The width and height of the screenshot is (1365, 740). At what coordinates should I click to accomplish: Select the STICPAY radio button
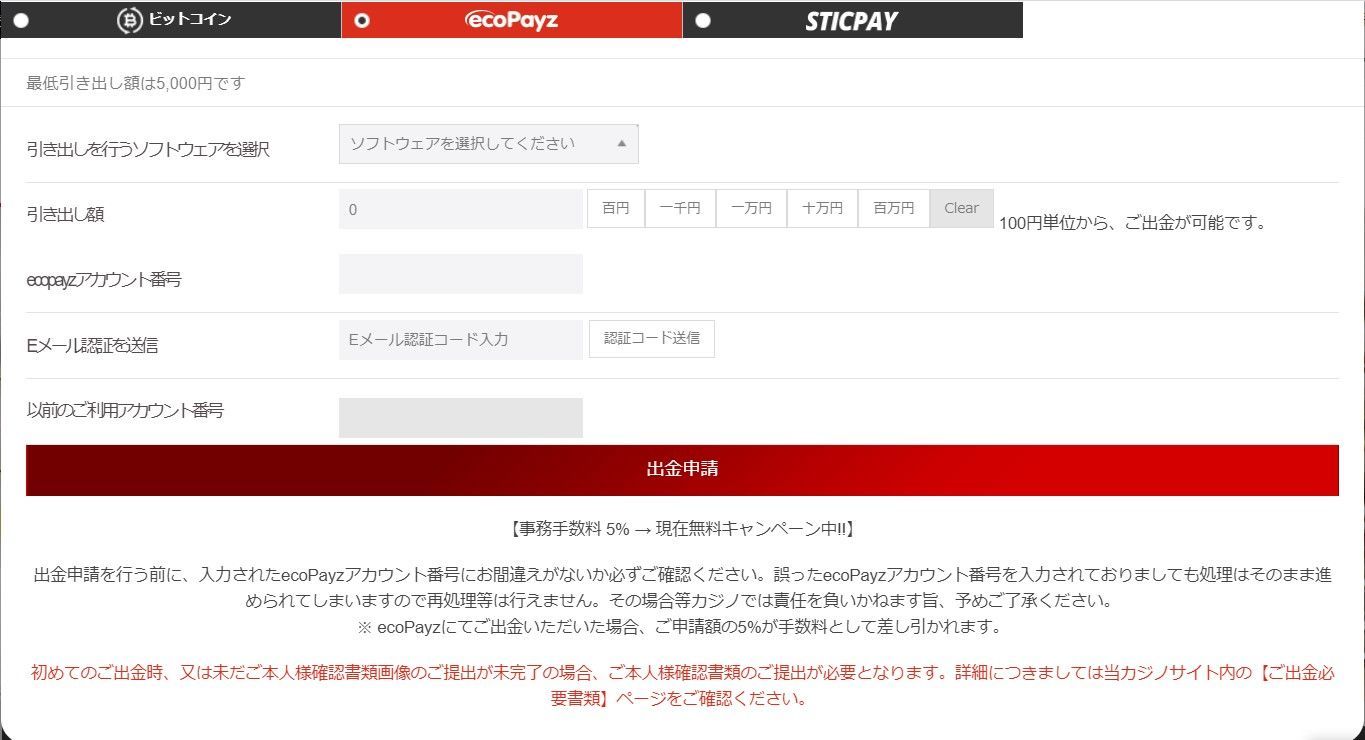[703, 21]
